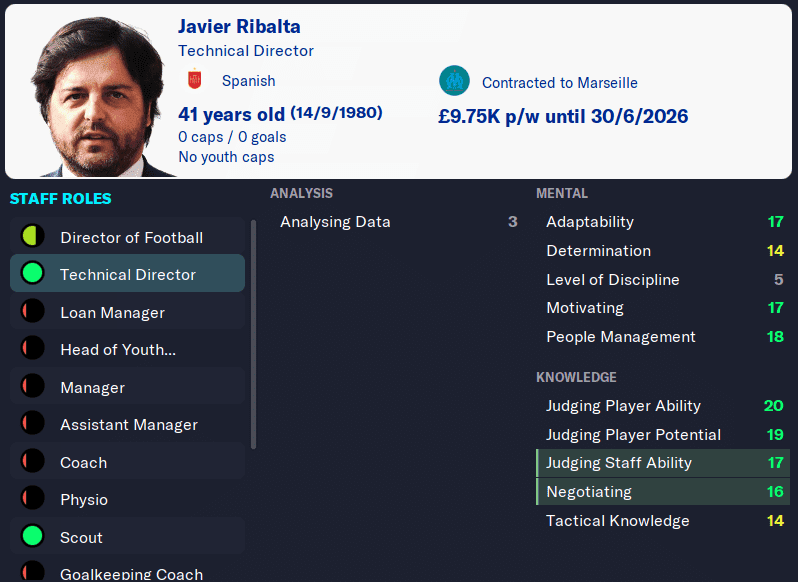This screenshot has width=798, height=582.
Task: Choose the Head of Youth role
Action: pos(117,350)
